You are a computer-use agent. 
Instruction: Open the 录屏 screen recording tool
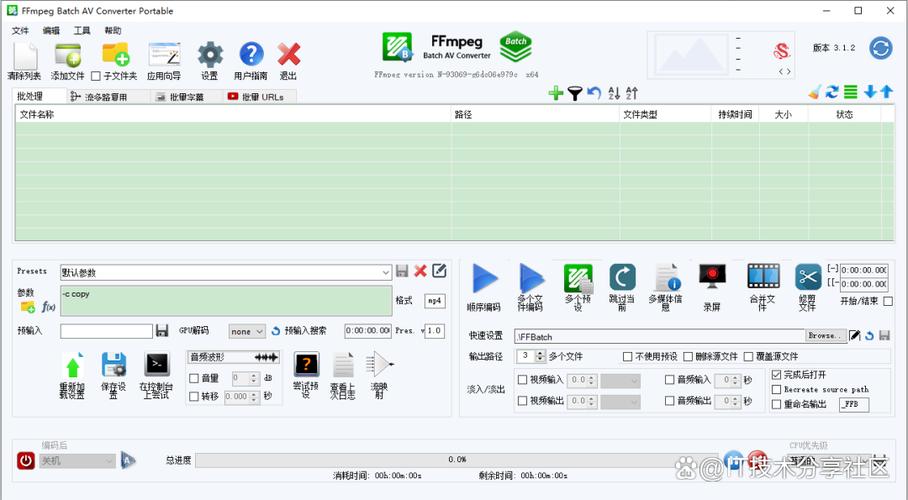712,279
